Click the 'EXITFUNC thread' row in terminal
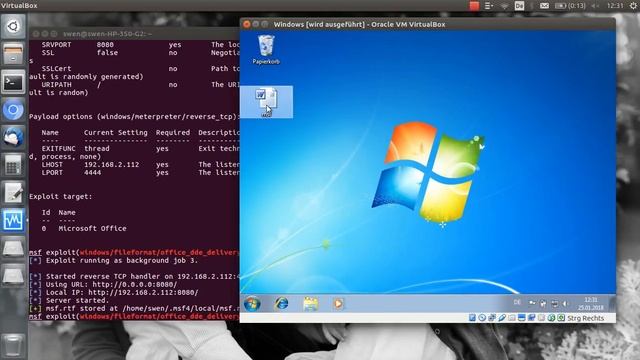The width and height of the screenshot is (640, 360). coord(134,149)
